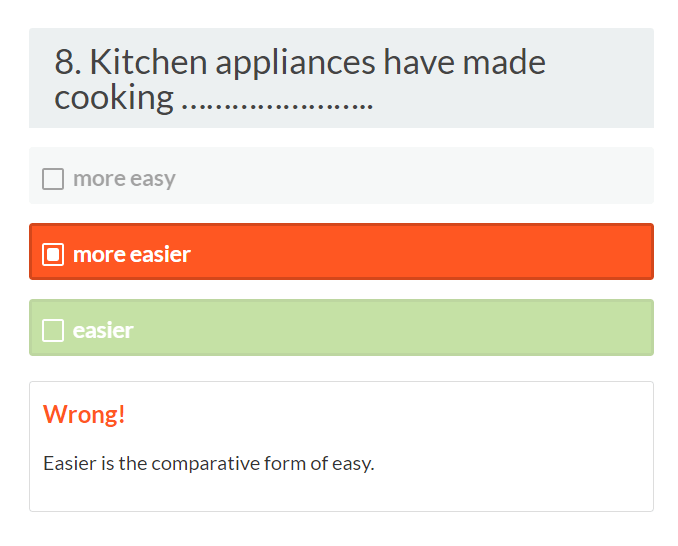Tick the "easier" checkbox

(x=53, y=330)
